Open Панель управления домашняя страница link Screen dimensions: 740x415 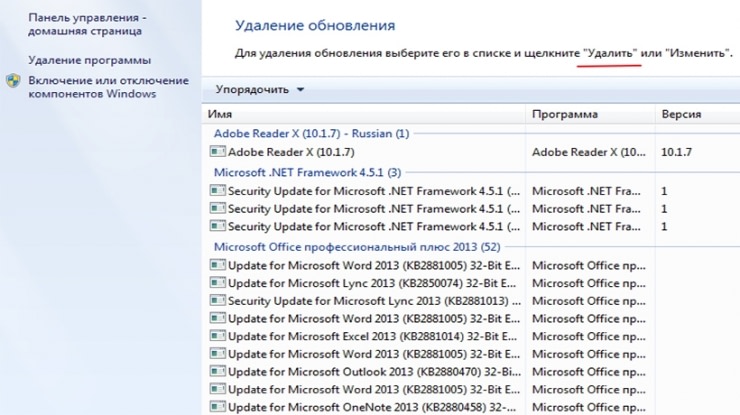tap(87, 24)
